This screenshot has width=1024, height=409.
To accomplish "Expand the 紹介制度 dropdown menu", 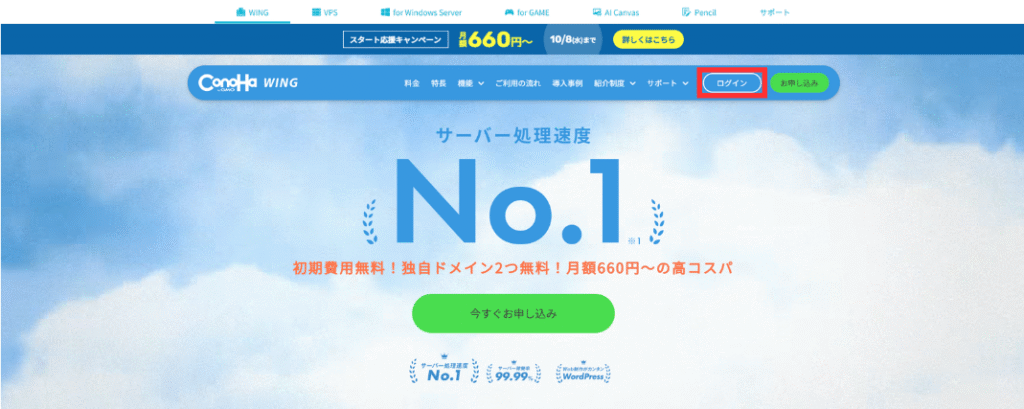I will pos(615,84).
